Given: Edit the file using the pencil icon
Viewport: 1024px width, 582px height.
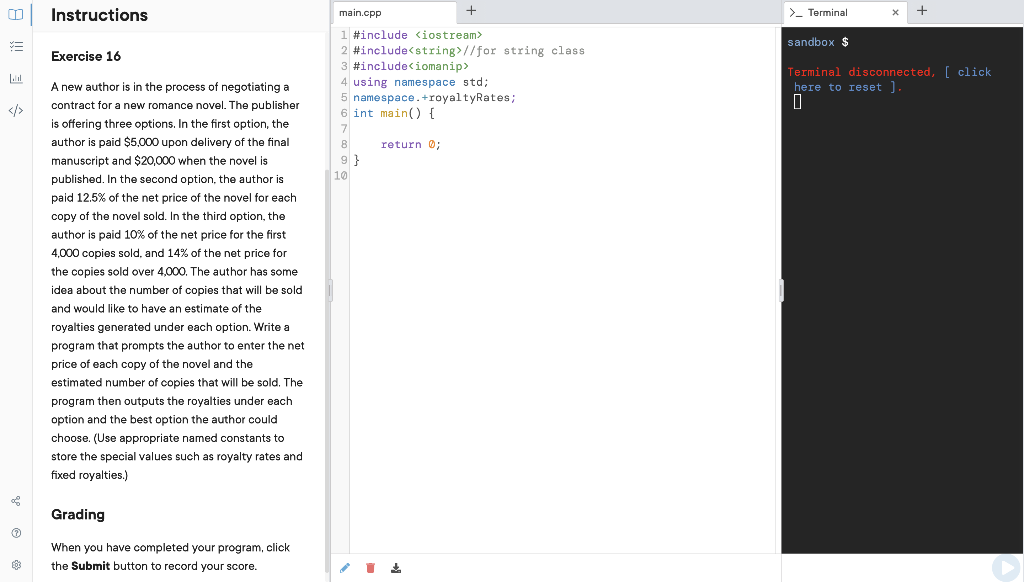Looking at the screenshot, I should point(344,567).
